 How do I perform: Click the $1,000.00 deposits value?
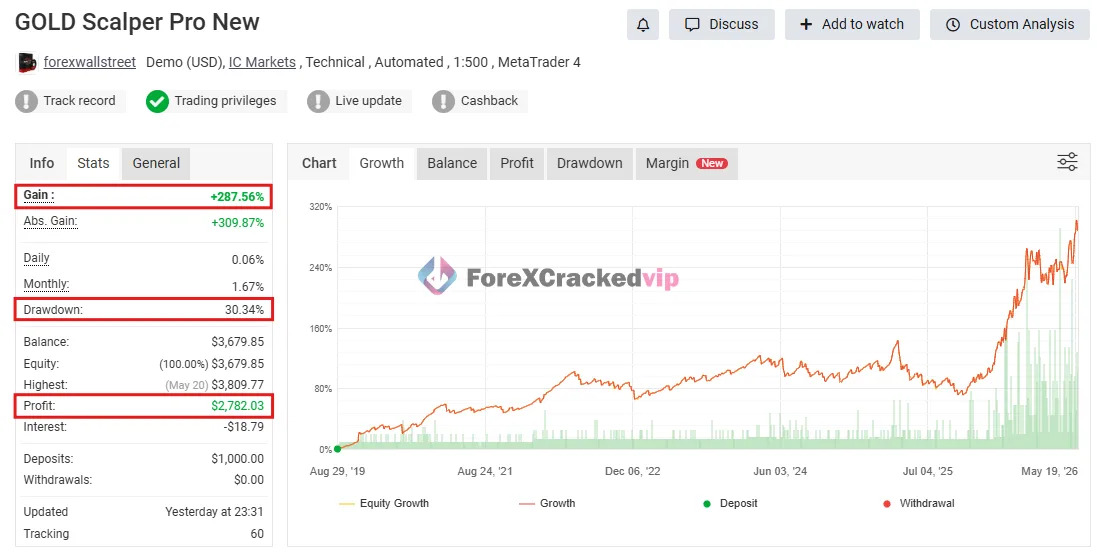pyautogui.click(x=238, y=459)
